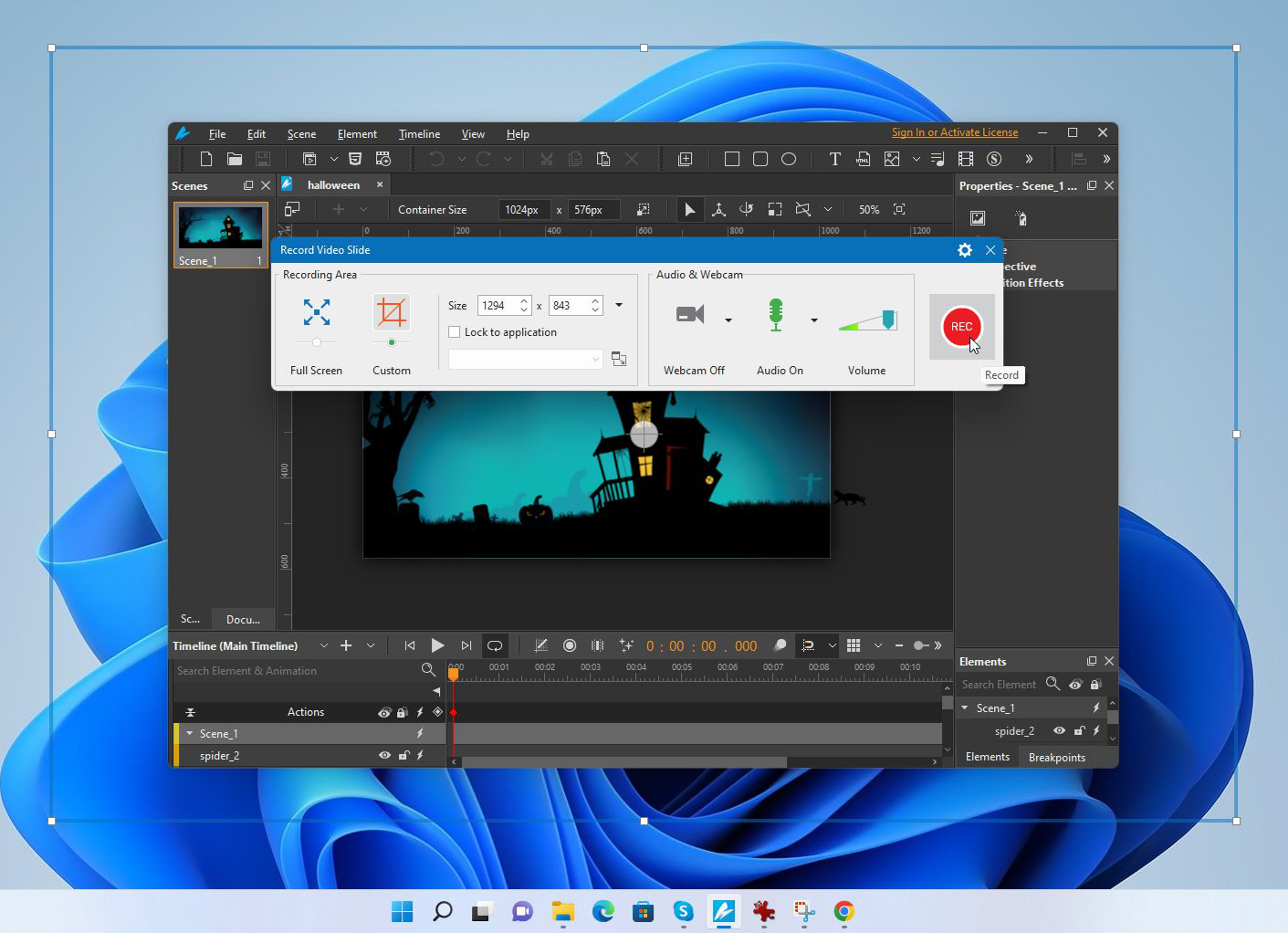Toggle the Audio On microphone icon
This screenshot has height=933, width=1288.
coord(776,315)
